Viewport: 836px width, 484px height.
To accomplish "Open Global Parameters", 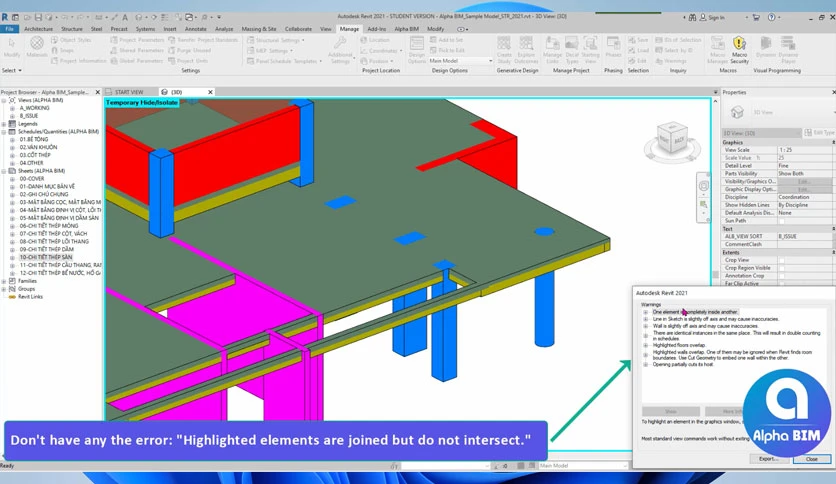I will pos(136,61).
